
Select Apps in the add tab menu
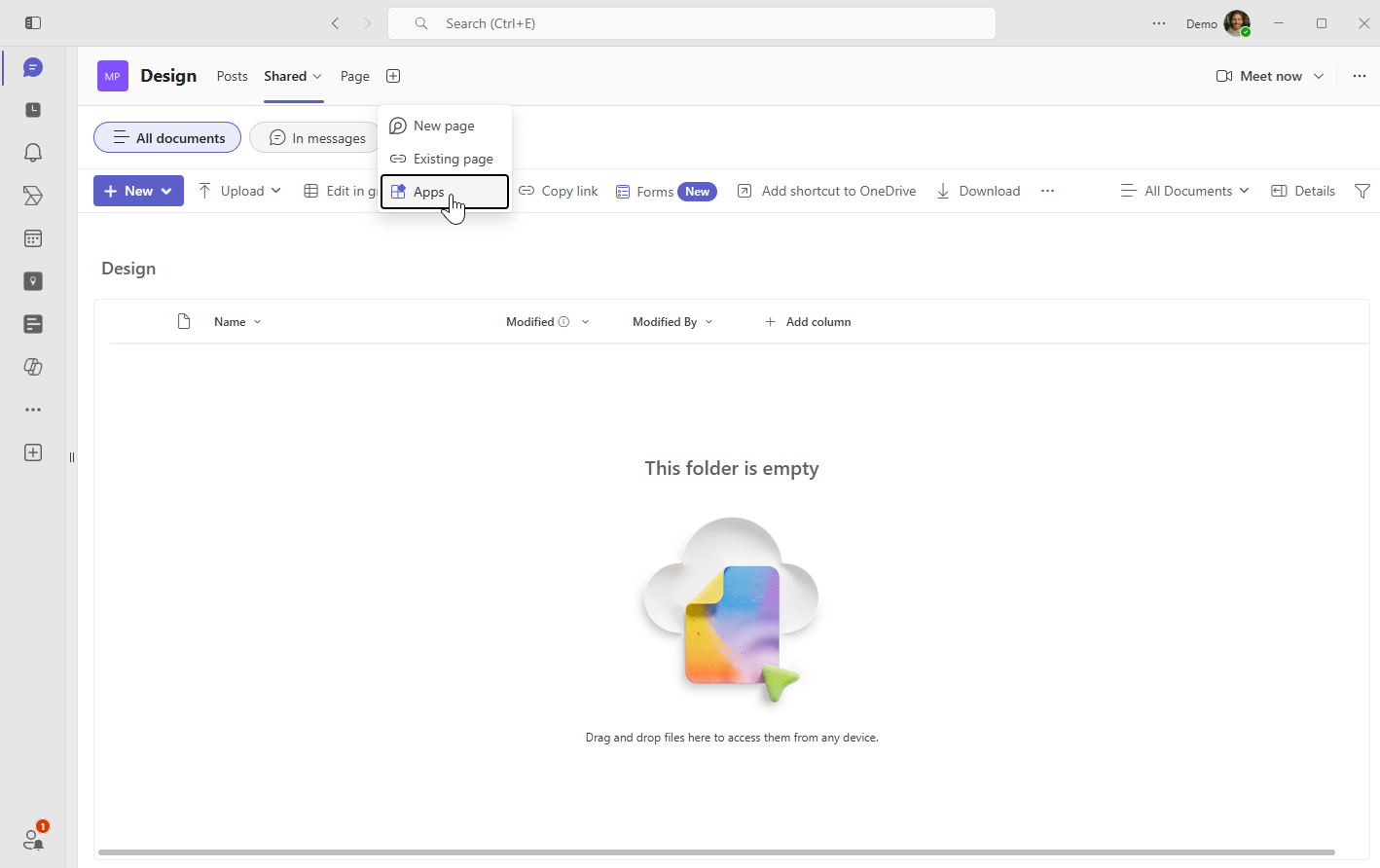445,192
